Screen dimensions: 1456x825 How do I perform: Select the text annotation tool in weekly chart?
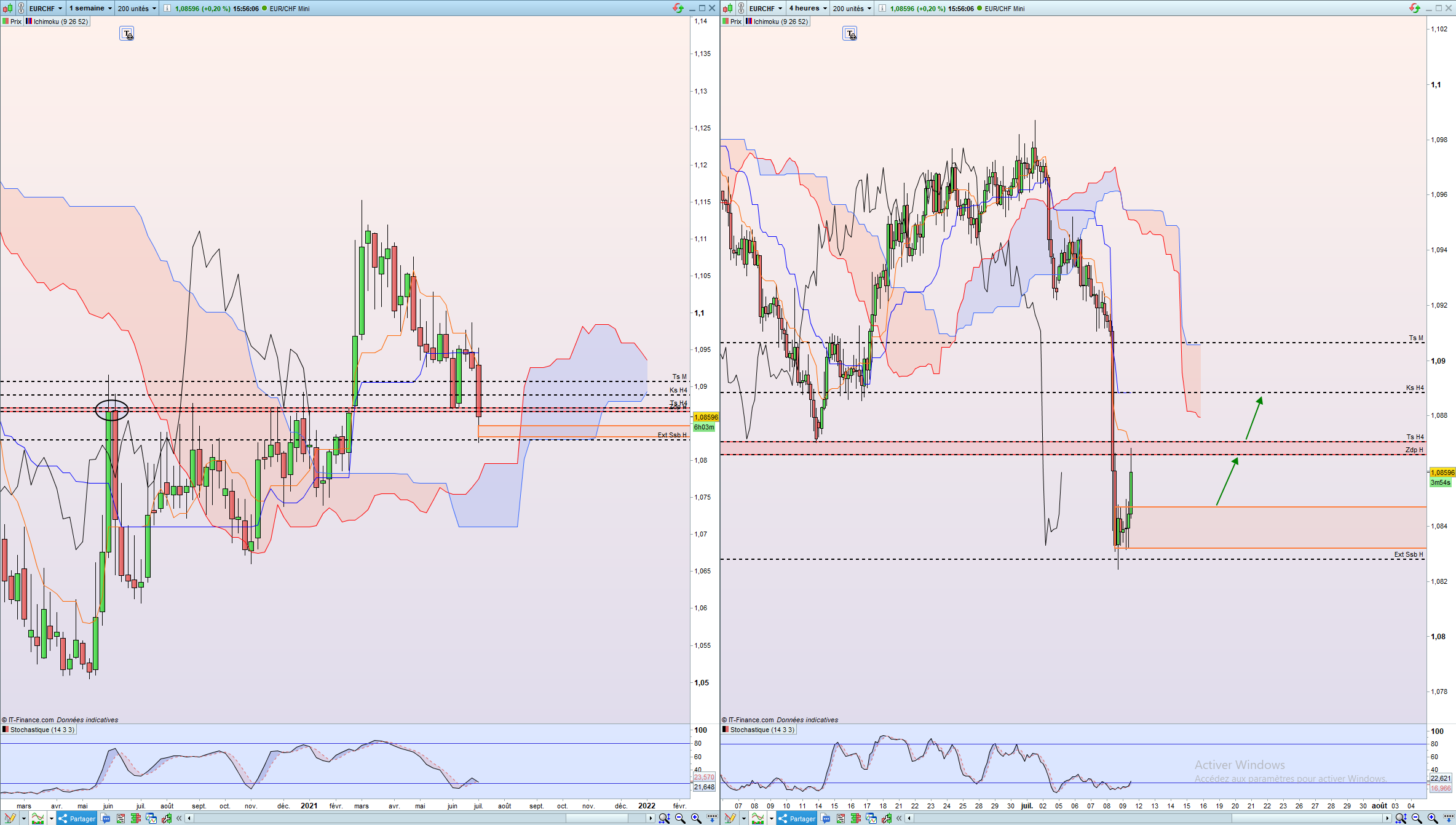(x=127, y=34)
